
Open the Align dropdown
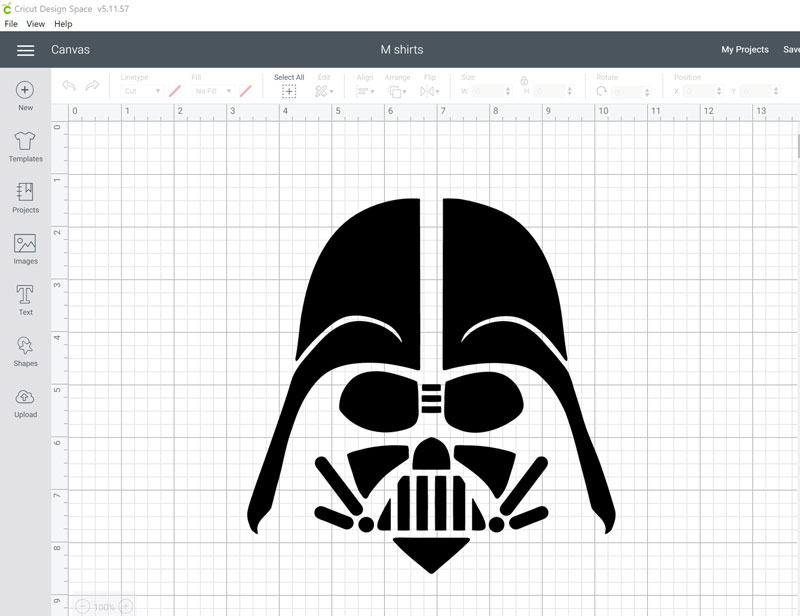365,91
